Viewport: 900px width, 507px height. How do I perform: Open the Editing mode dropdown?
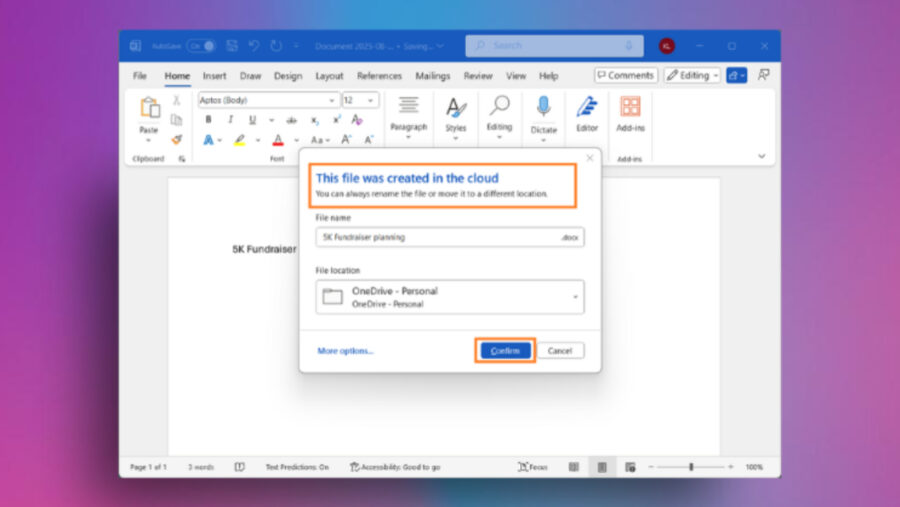[x=692, y=75]
